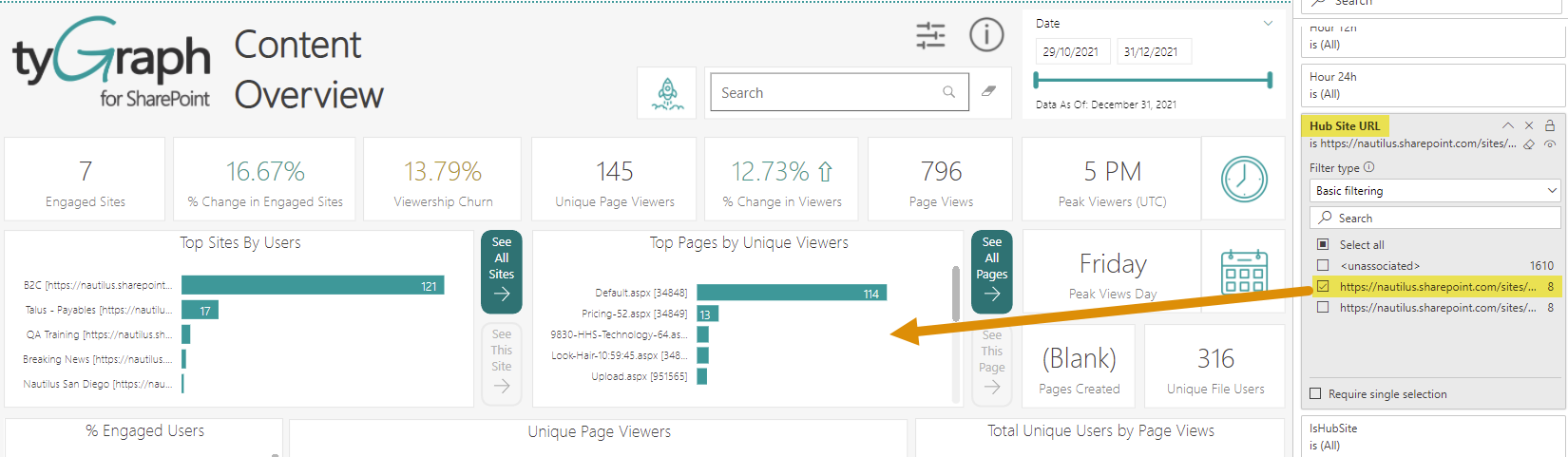Click See All Pages button
The image size is (1568, 457).
click(992, 272)
